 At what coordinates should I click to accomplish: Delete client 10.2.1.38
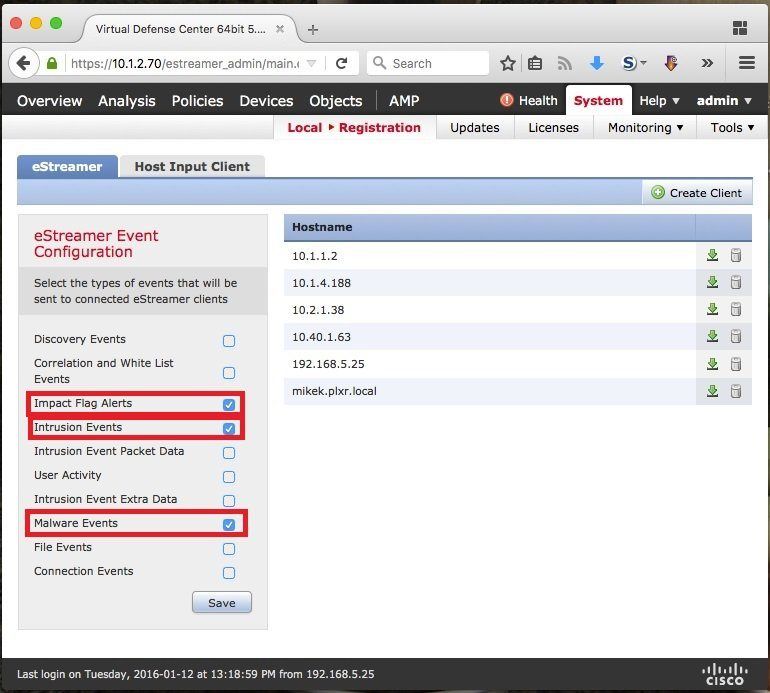click(736, 309)
